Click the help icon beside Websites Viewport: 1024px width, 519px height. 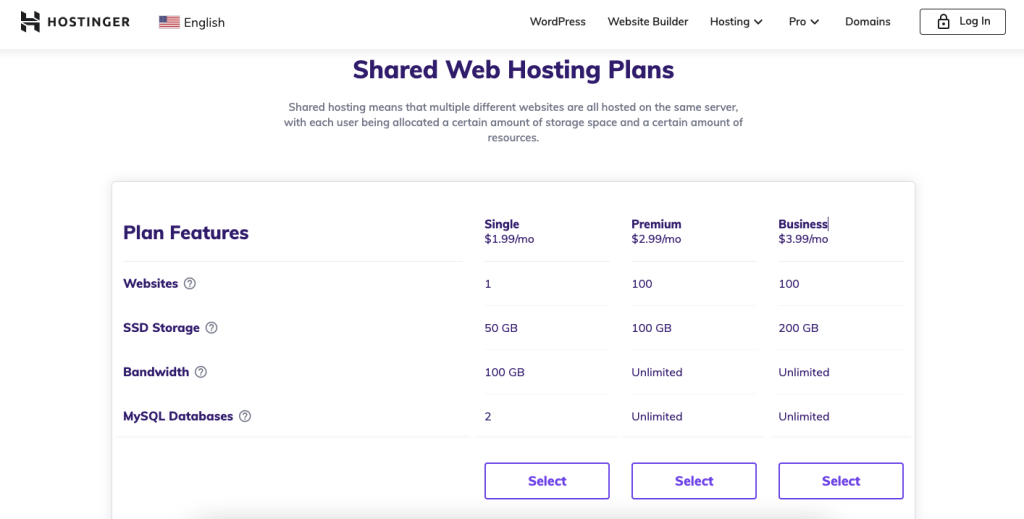(190, 284)
